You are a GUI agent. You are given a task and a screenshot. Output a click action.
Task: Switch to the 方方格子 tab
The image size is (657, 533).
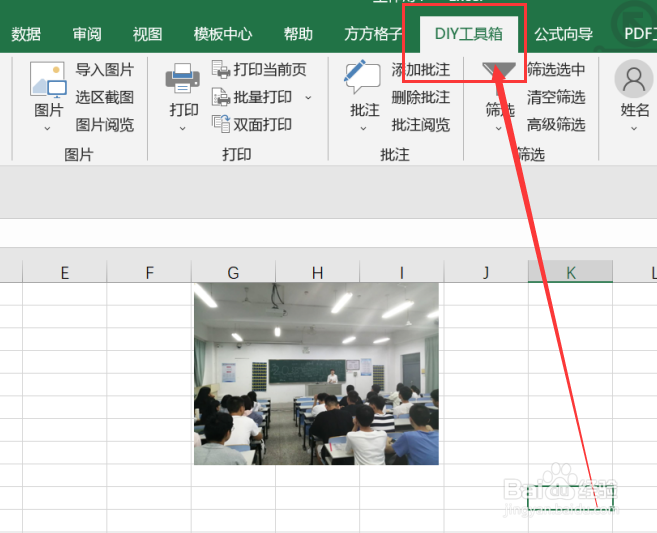[x=373, y=34]
